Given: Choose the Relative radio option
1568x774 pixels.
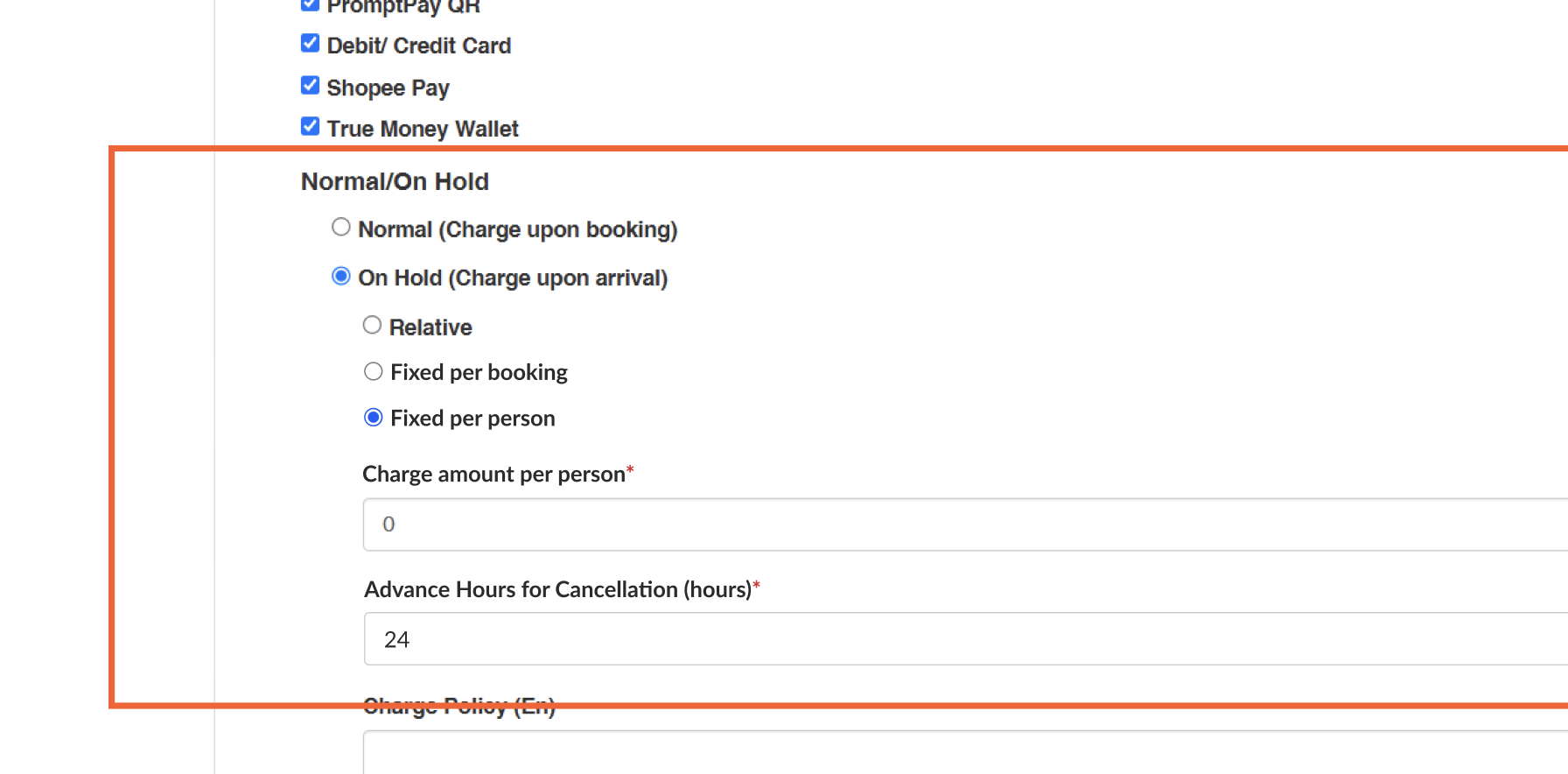Looking at the screenshot, I should tap(372, 326).
